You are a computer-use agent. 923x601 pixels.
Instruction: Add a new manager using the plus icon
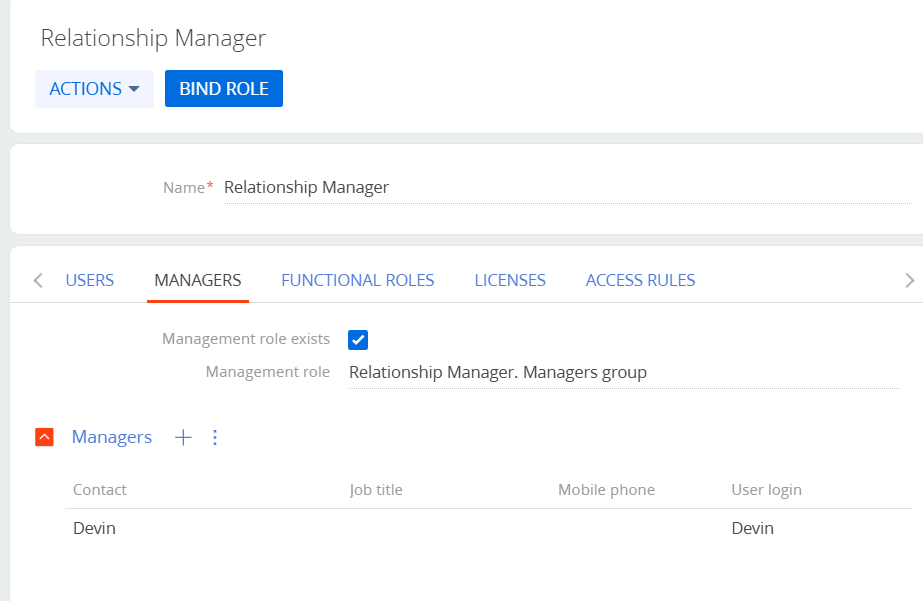183,437
